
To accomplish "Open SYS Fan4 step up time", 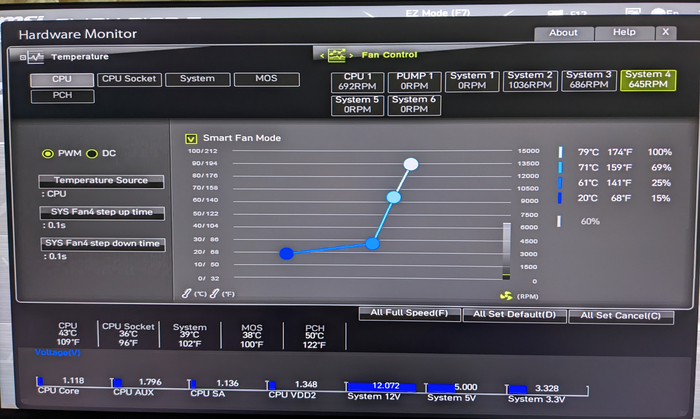I will (x=102, y=212).
